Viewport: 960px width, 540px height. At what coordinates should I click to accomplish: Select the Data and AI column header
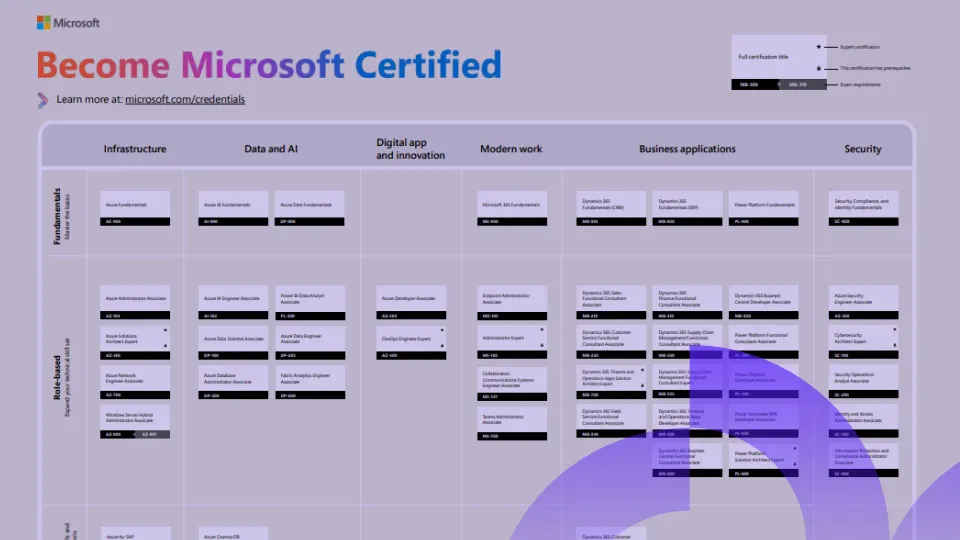coord(271,149)
